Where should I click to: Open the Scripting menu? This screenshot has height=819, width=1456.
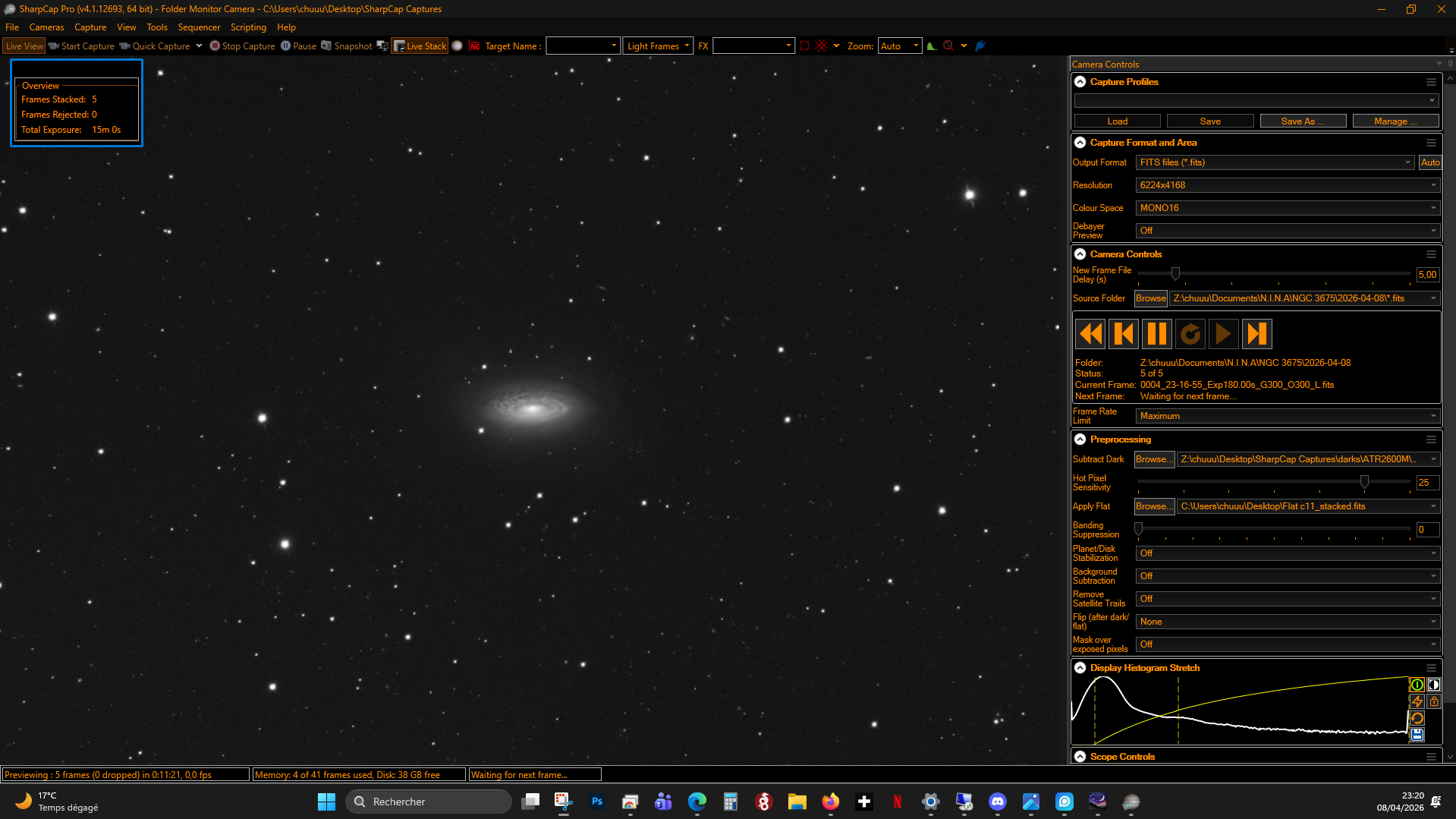coord(248,27)
